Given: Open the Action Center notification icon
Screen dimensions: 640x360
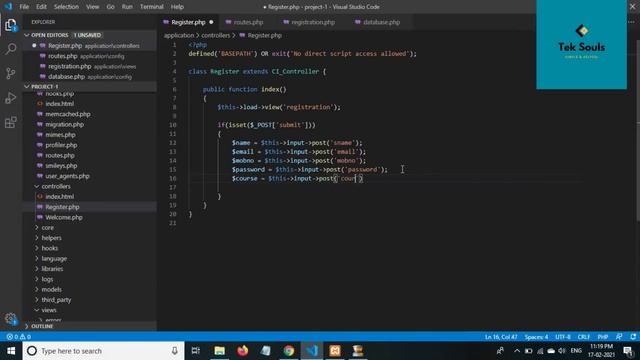Looking at the screenshot, I should coord(628,351).
